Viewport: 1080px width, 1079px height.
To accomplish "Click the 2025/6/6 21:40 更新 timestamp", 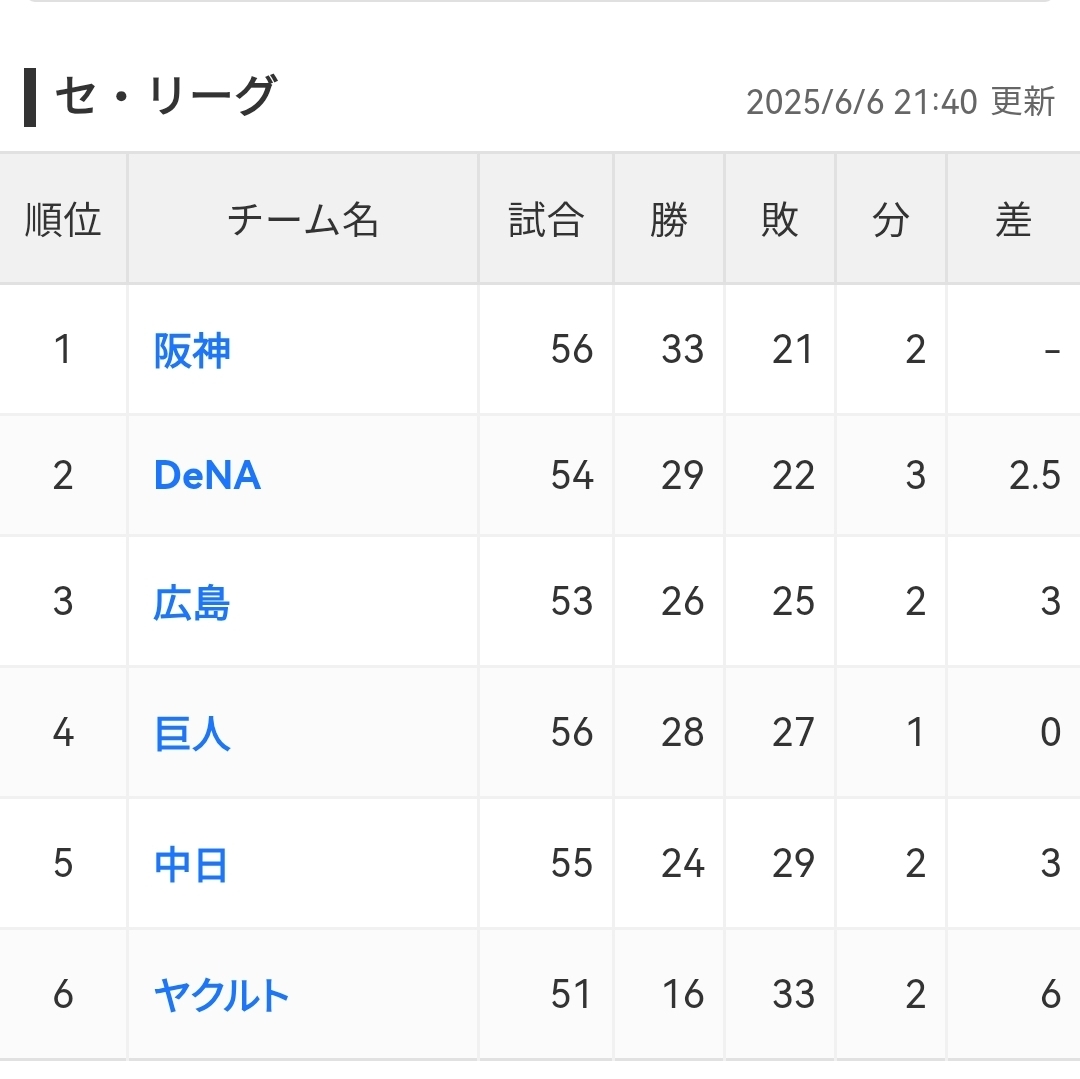I will pyautogui.click(x=900, y=102).
